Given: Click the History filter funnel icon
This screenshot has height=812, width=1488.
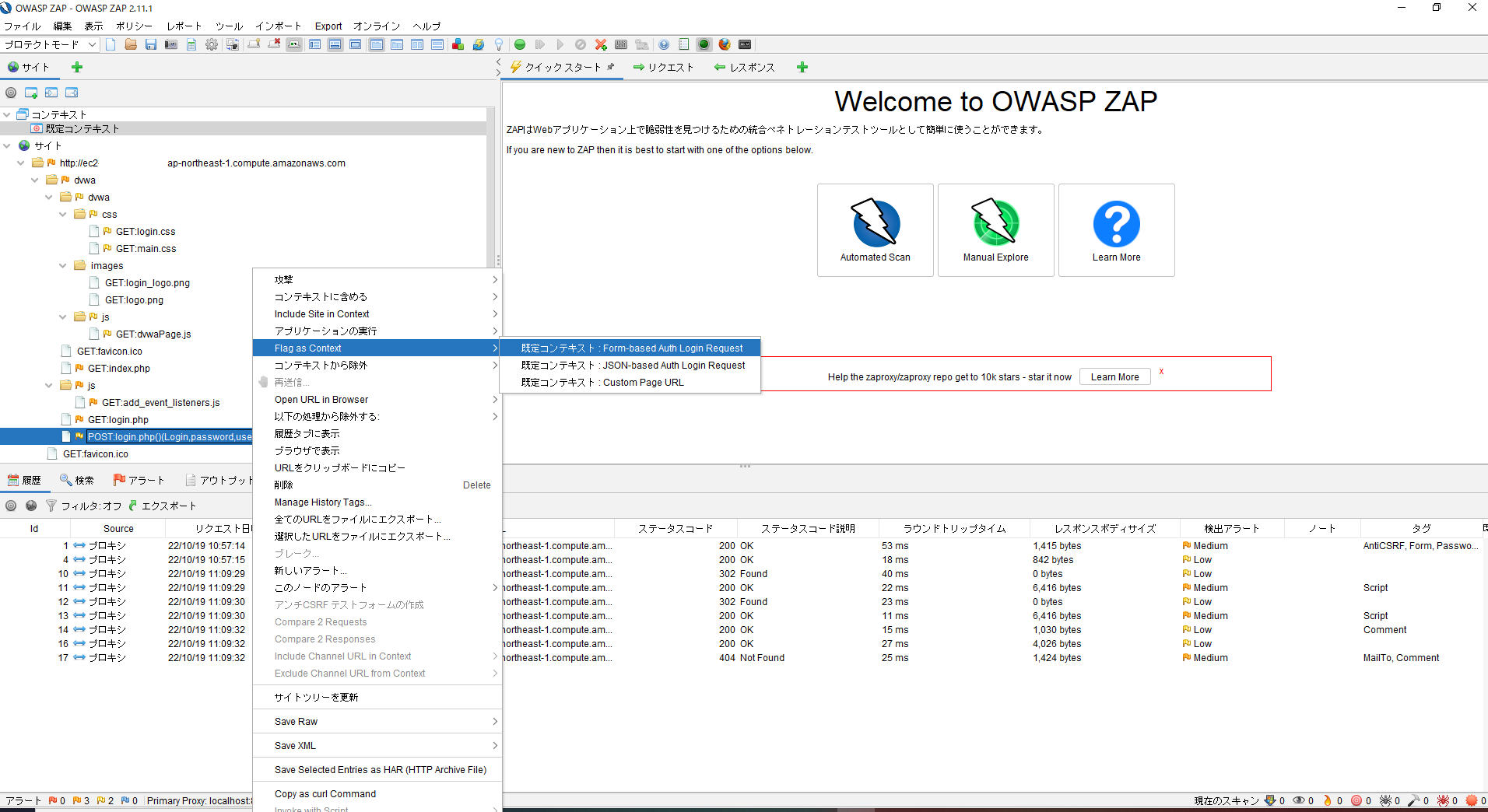Looking at the screenshot, I should 51,506.
